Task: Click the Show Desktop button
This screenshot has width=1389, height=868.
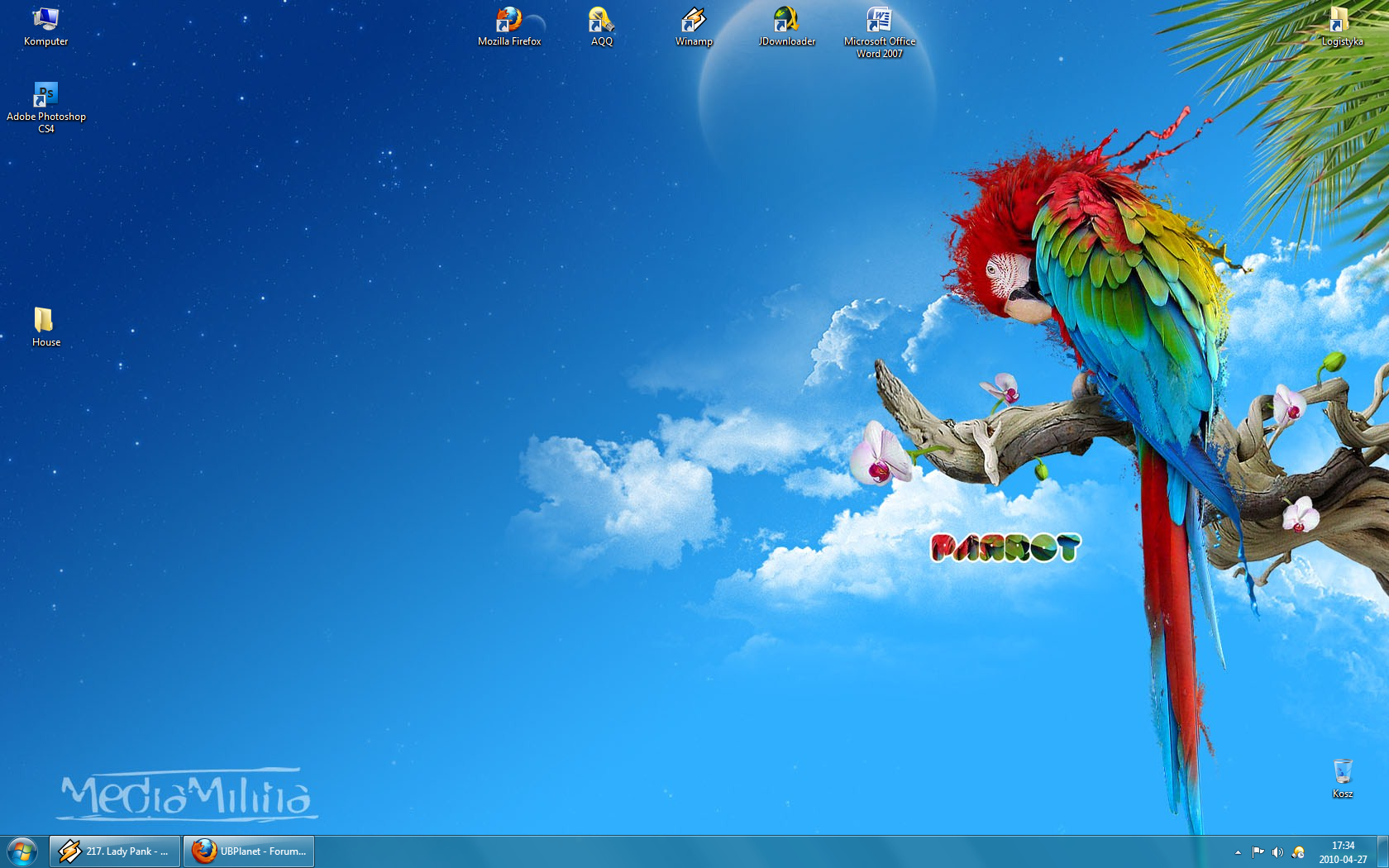Action: point(1382,852)
